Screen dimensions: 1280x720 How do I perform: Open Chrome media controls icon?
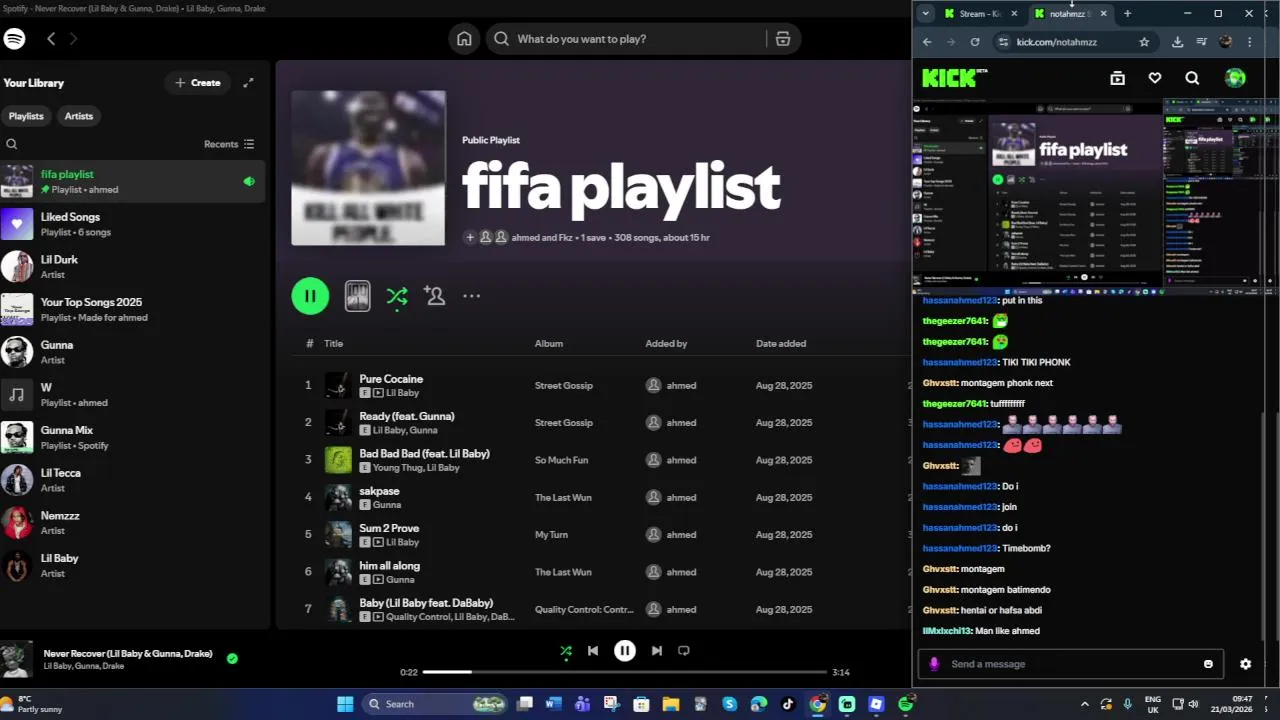pos(1201,42)
